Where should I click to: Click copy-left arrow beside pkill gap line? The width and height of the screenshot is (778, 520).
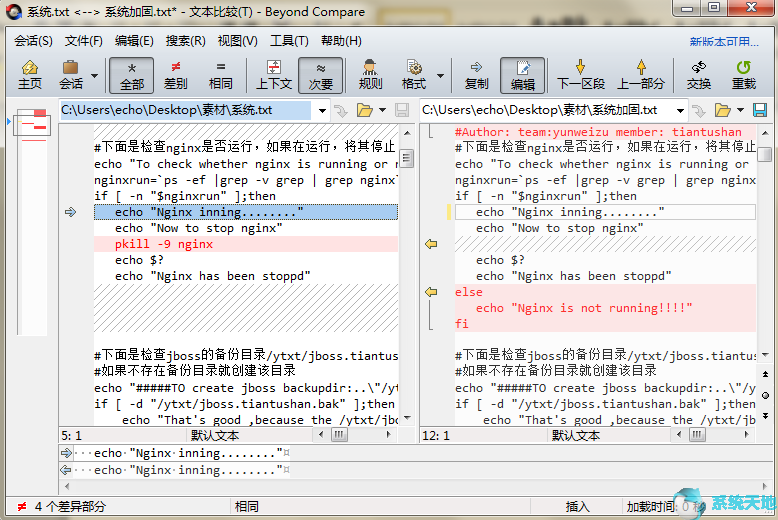(x=431, y=244)
